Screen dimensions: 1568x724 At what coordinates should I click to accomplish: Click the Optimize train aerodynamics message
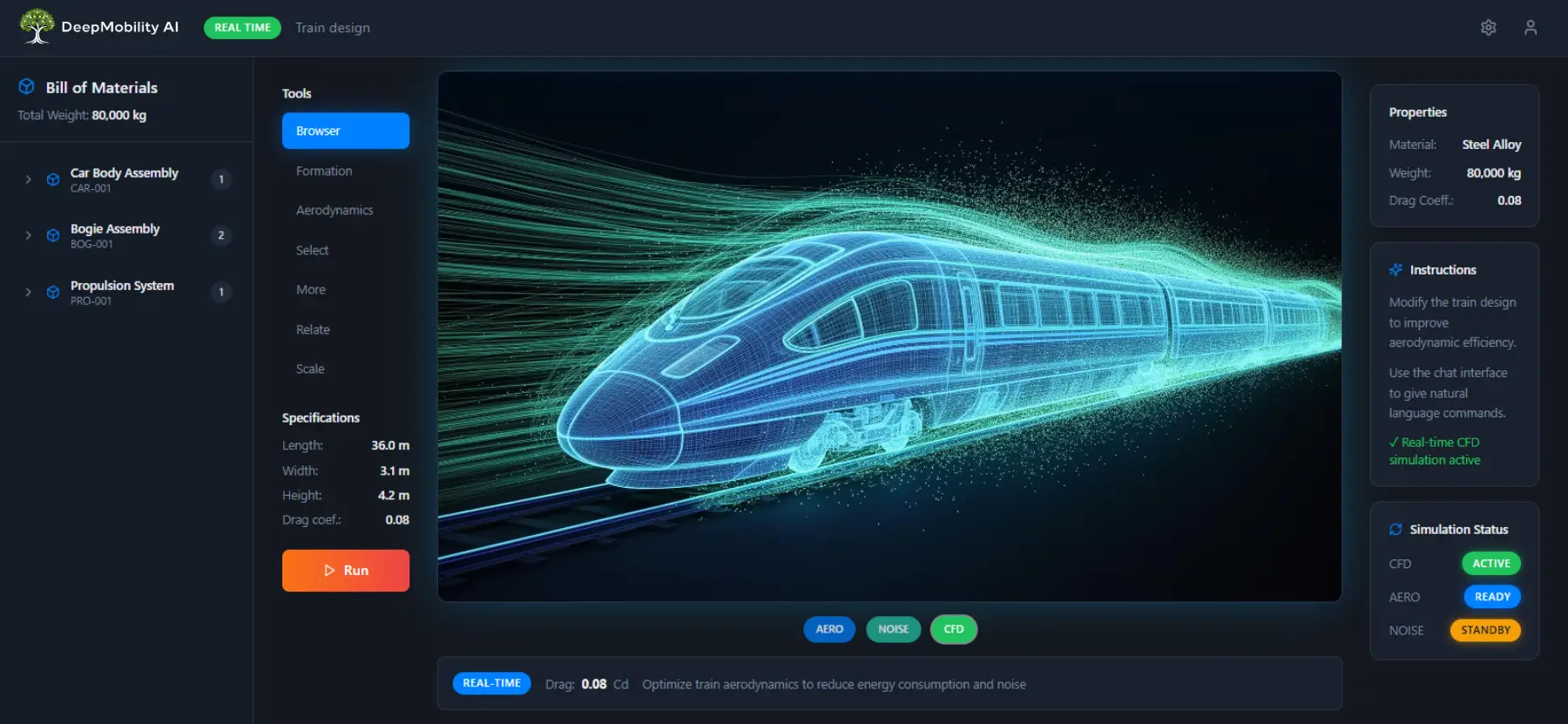[x=834, y=684]
